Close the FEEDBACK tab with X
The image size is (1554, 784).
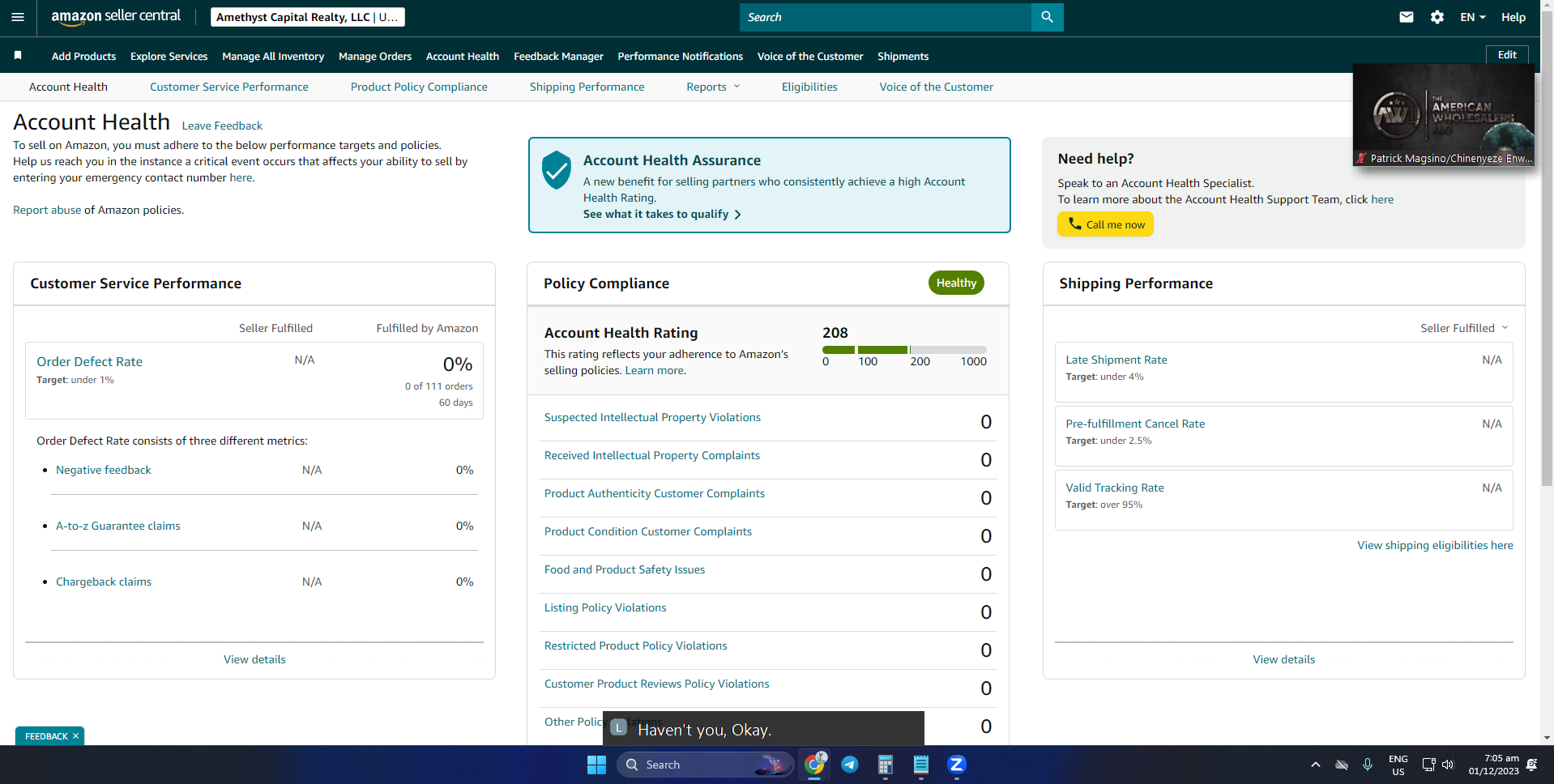tap(75, 736)
